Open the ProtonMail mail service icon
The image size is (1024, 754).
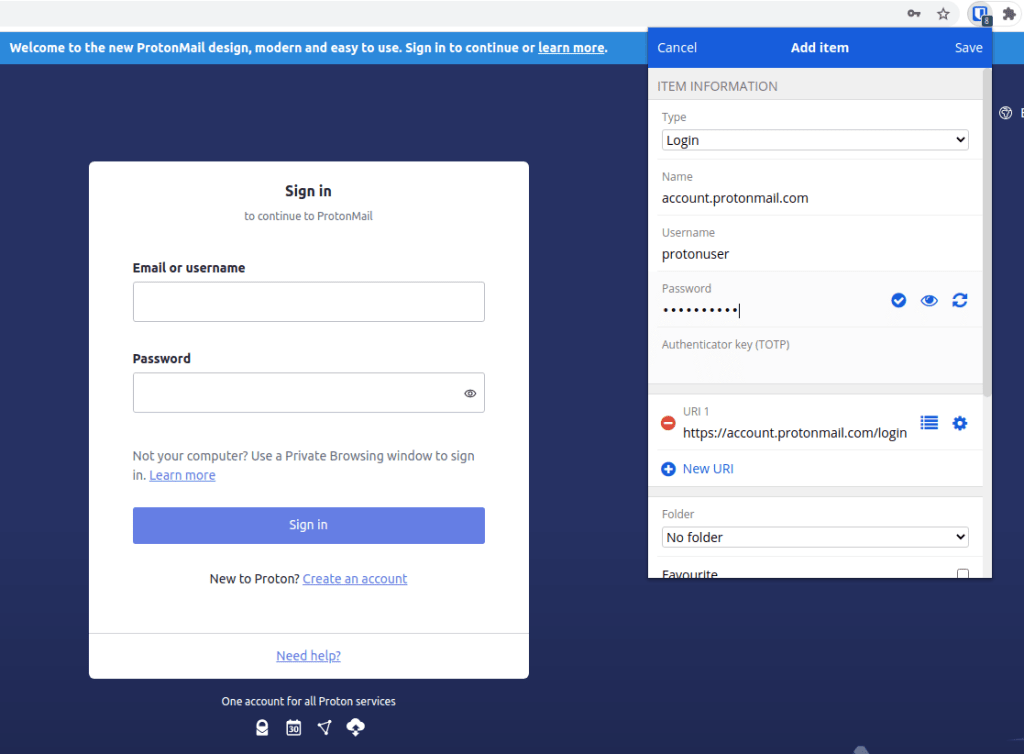coord(262,727)
